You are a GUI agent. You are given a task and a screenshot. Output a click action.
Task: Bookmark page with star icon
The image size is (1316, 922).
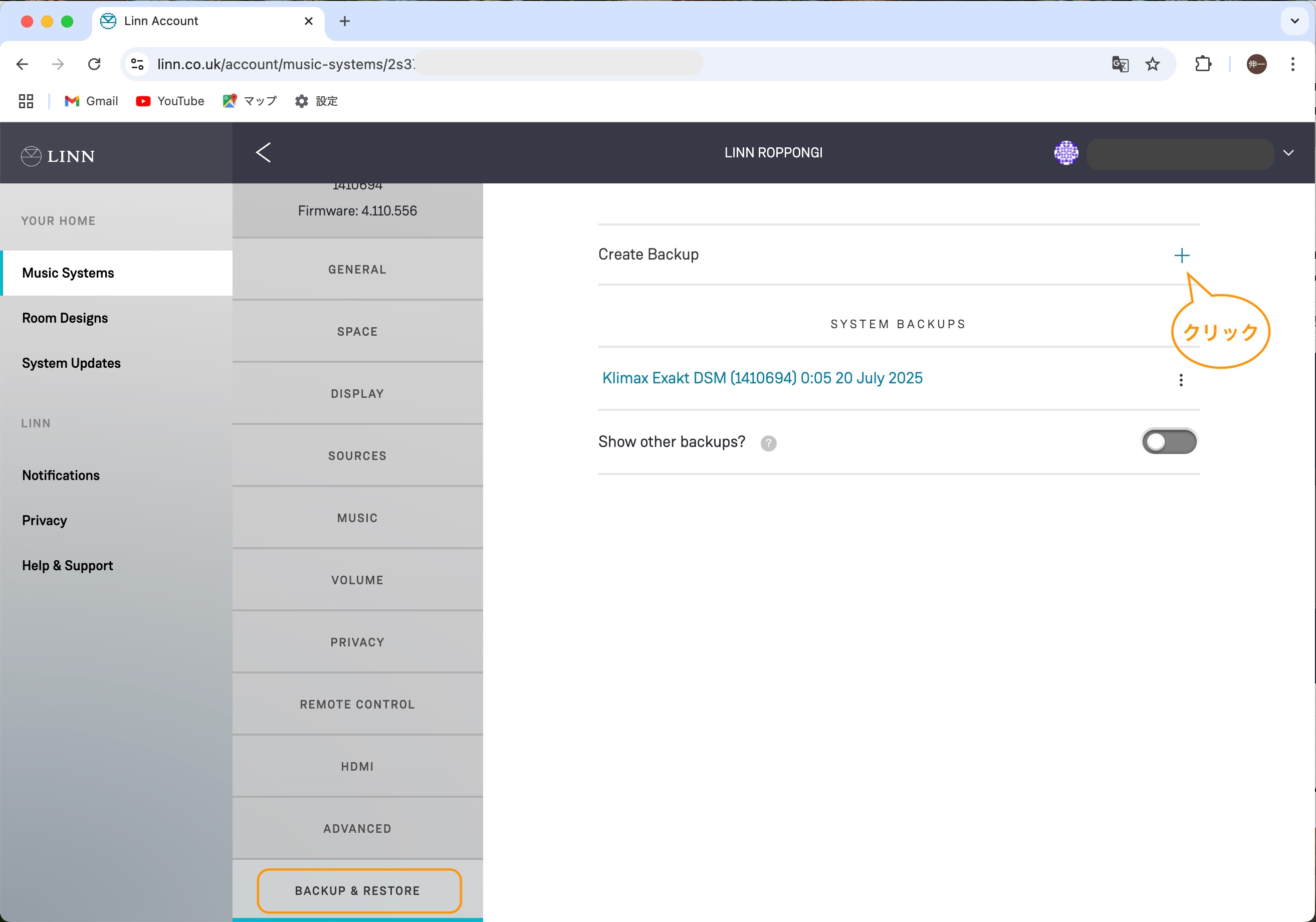click(1152, 64)
